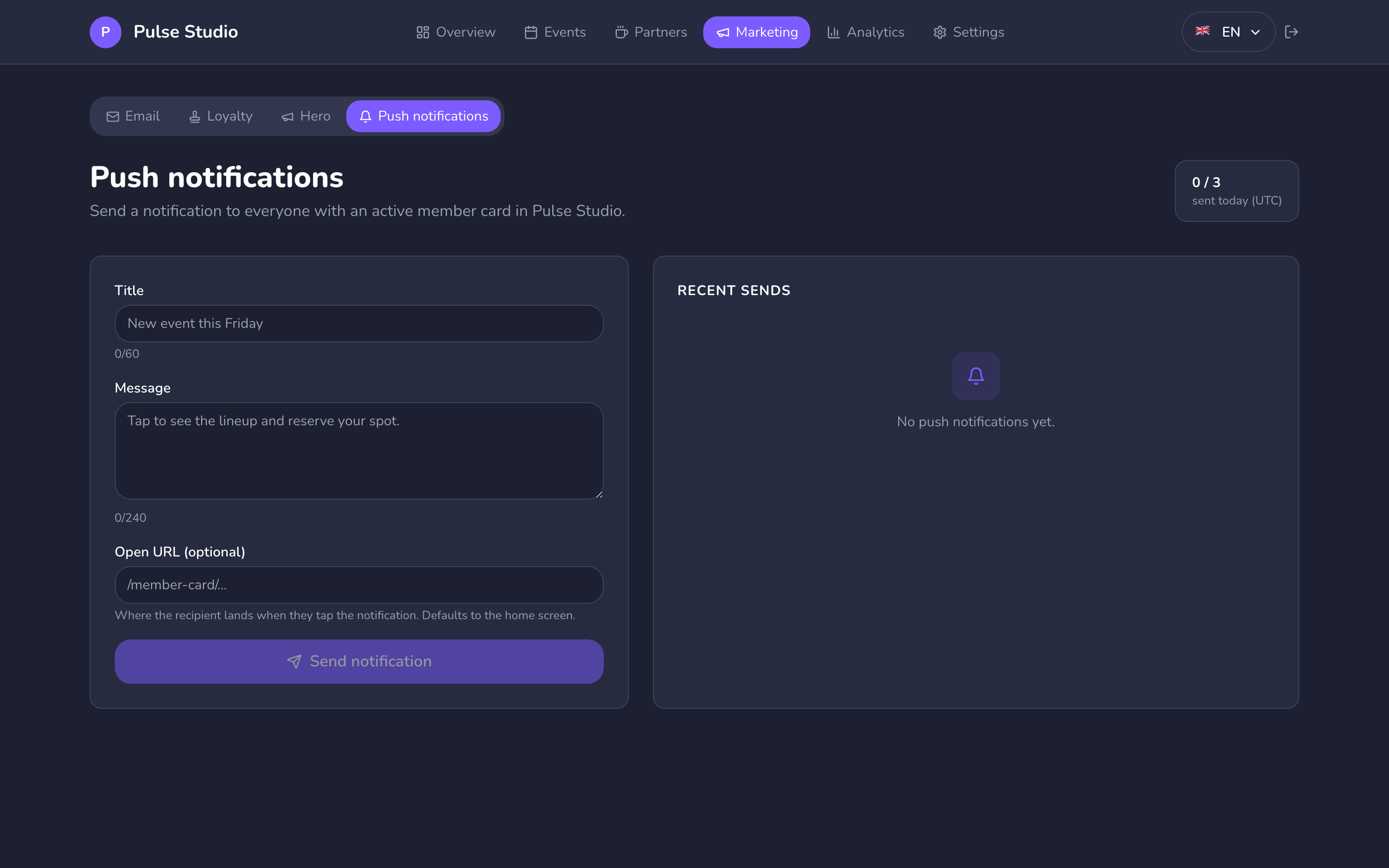
Task: Focus the Message text area
Action: 359,451
